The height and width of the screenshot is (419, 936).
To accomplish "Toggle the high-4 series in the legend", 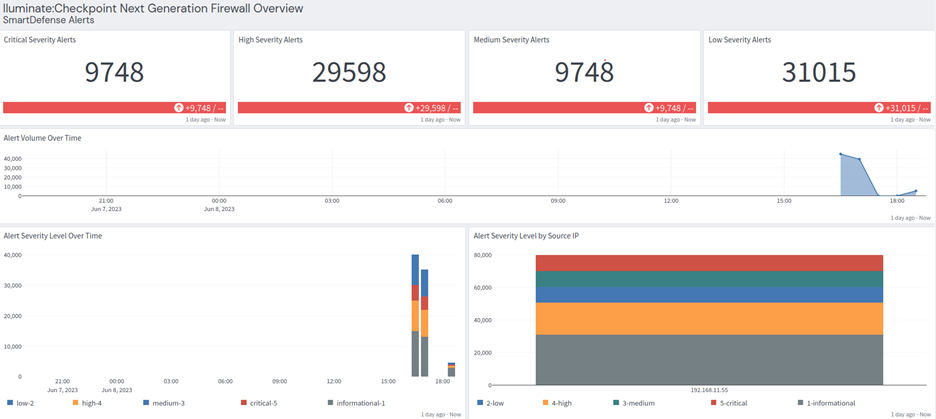I will coord(87,403).
